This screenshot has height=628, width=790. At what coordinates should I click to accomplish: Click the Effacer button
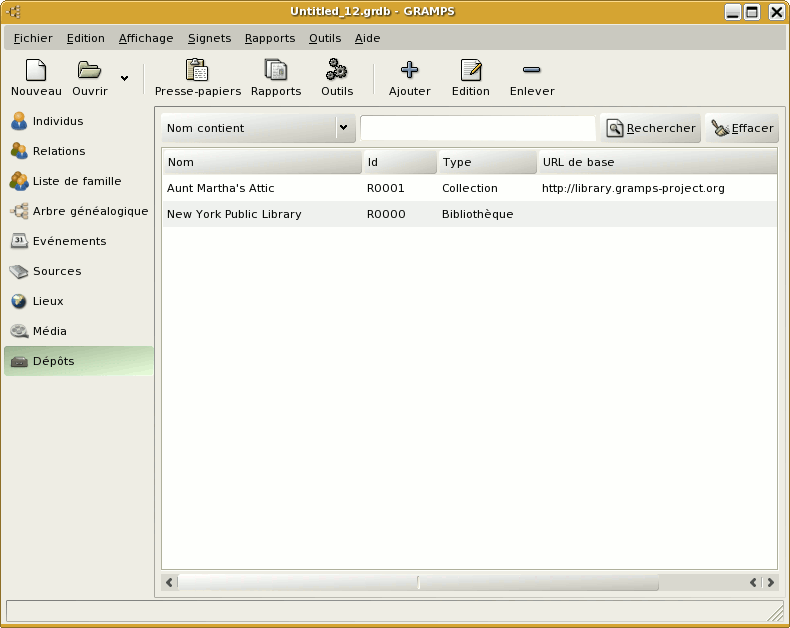742,128
